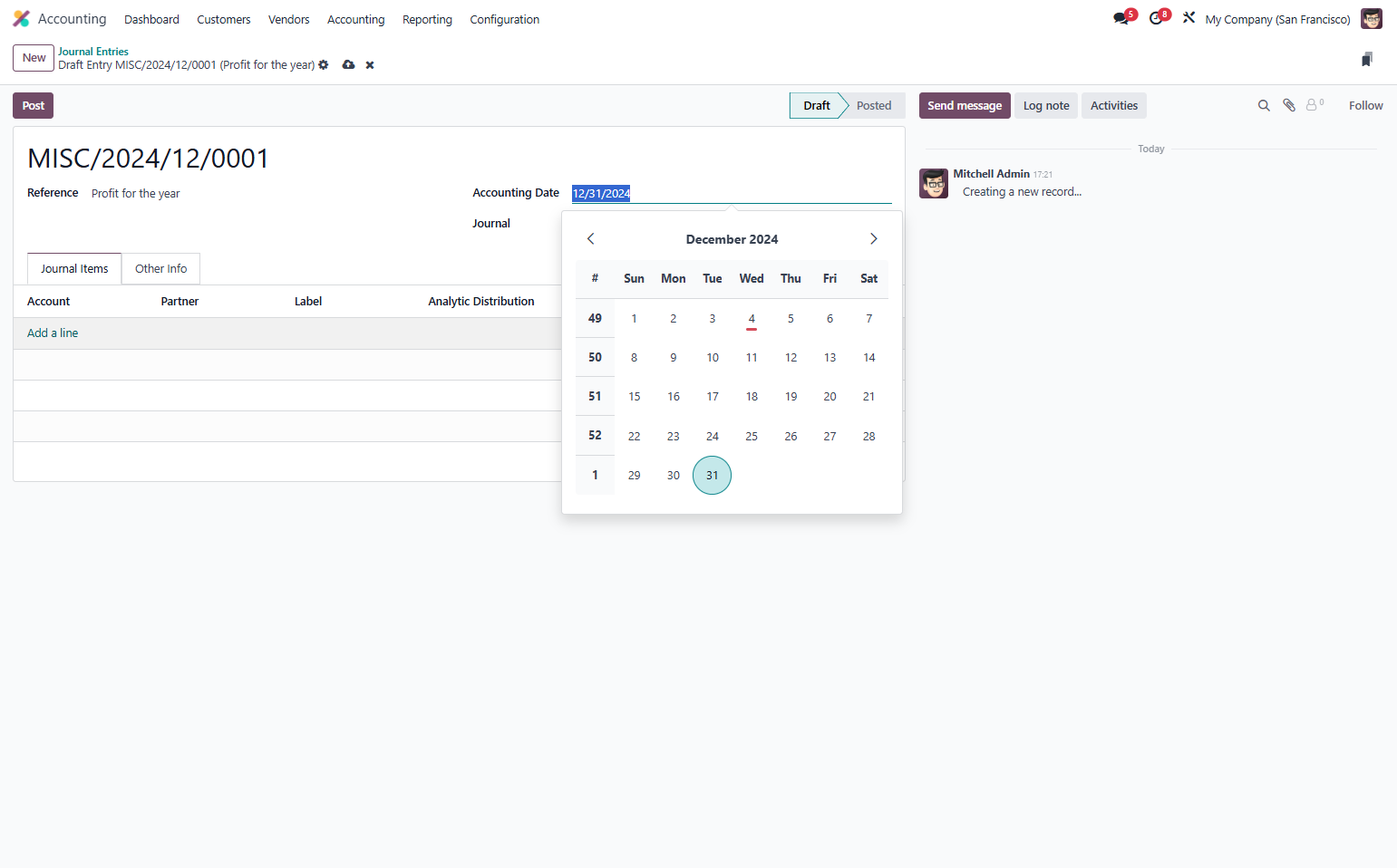The image size is (1397, 868).
Task: Open the Activities button in chatter
Action: [1114, 106]
